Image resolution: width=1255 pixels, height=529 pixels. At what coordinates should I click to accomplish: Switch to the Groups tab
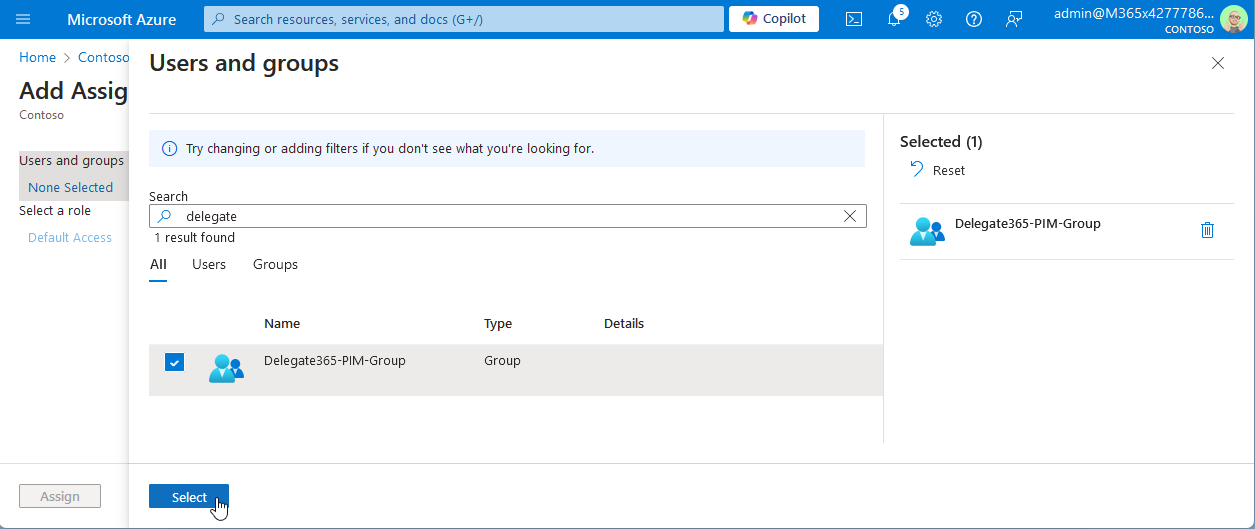(275, 264)
